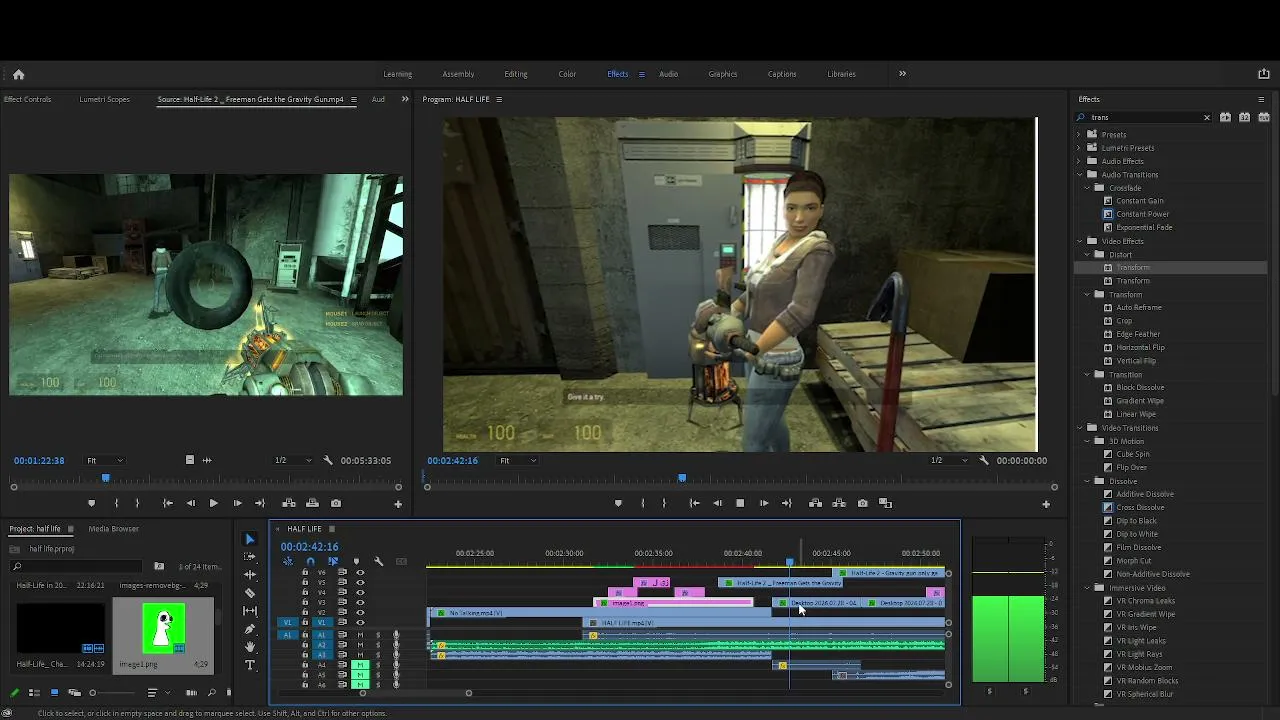
Task: Select the Razor tool
Action: (250, 593)
